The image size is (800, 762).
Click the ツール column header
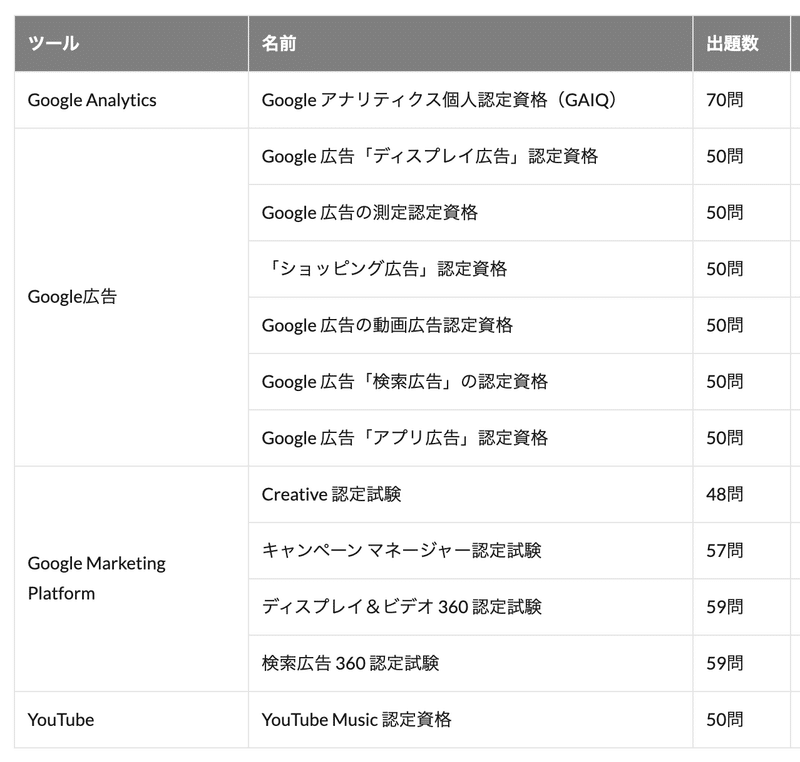click(131, 43)
